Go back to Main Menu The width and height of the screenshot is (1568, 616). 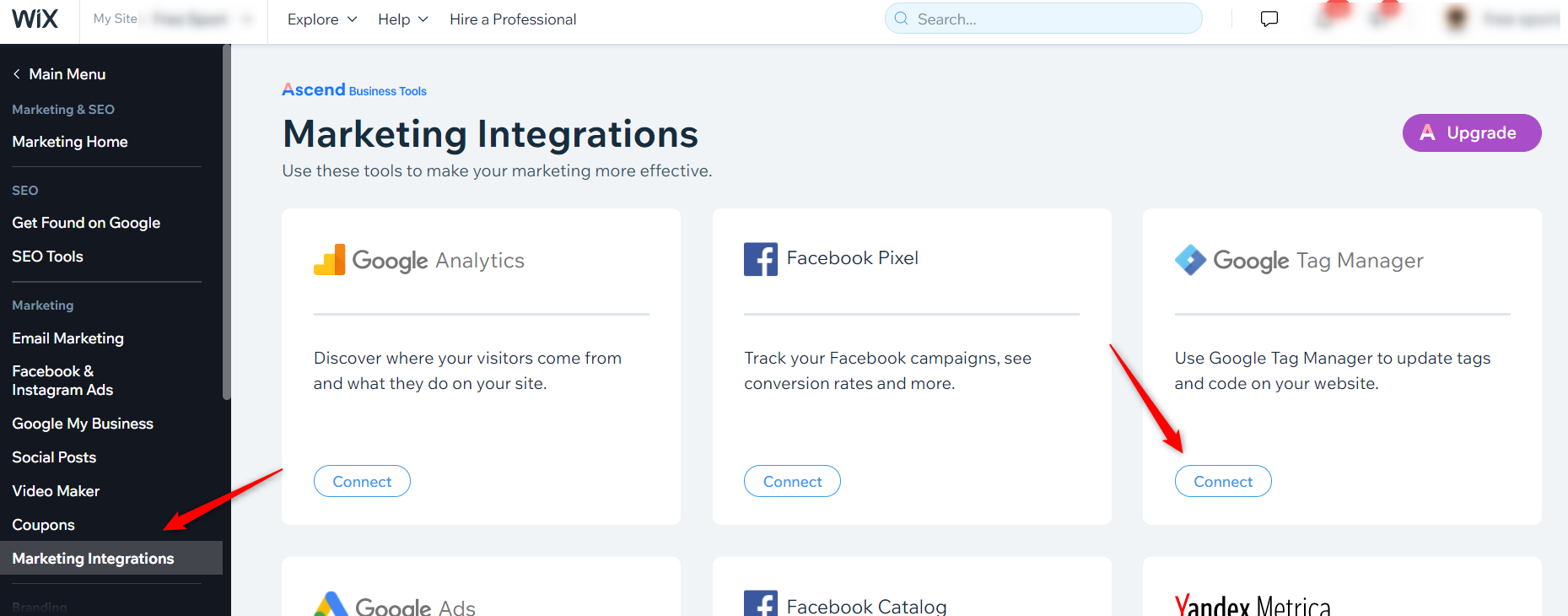tap(59, 74)
